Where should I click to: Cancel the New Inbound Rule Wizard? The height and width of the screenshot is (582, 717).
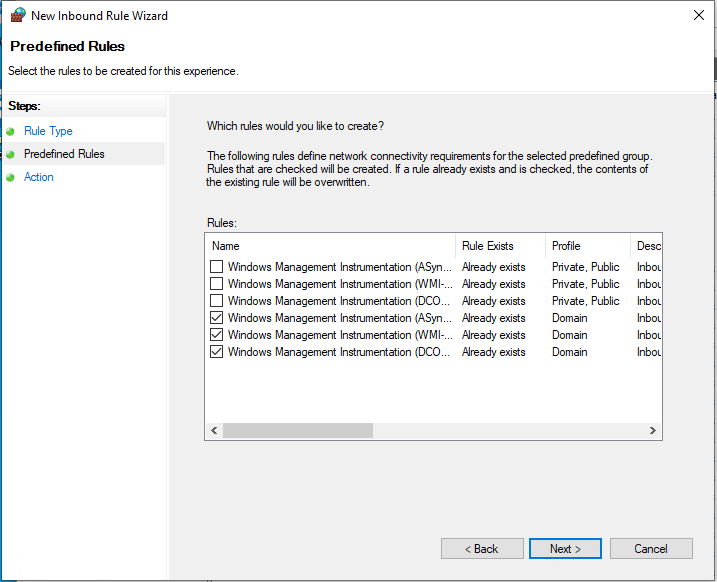[x=651, y=548]
